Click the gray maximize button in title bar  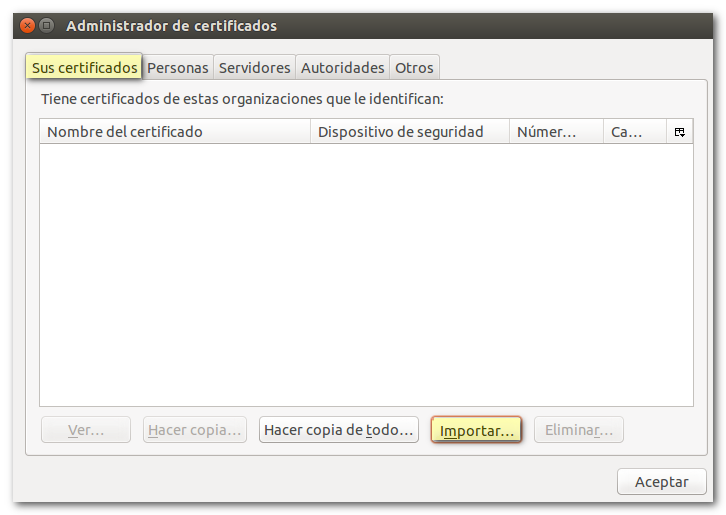[x=47, y=26]
